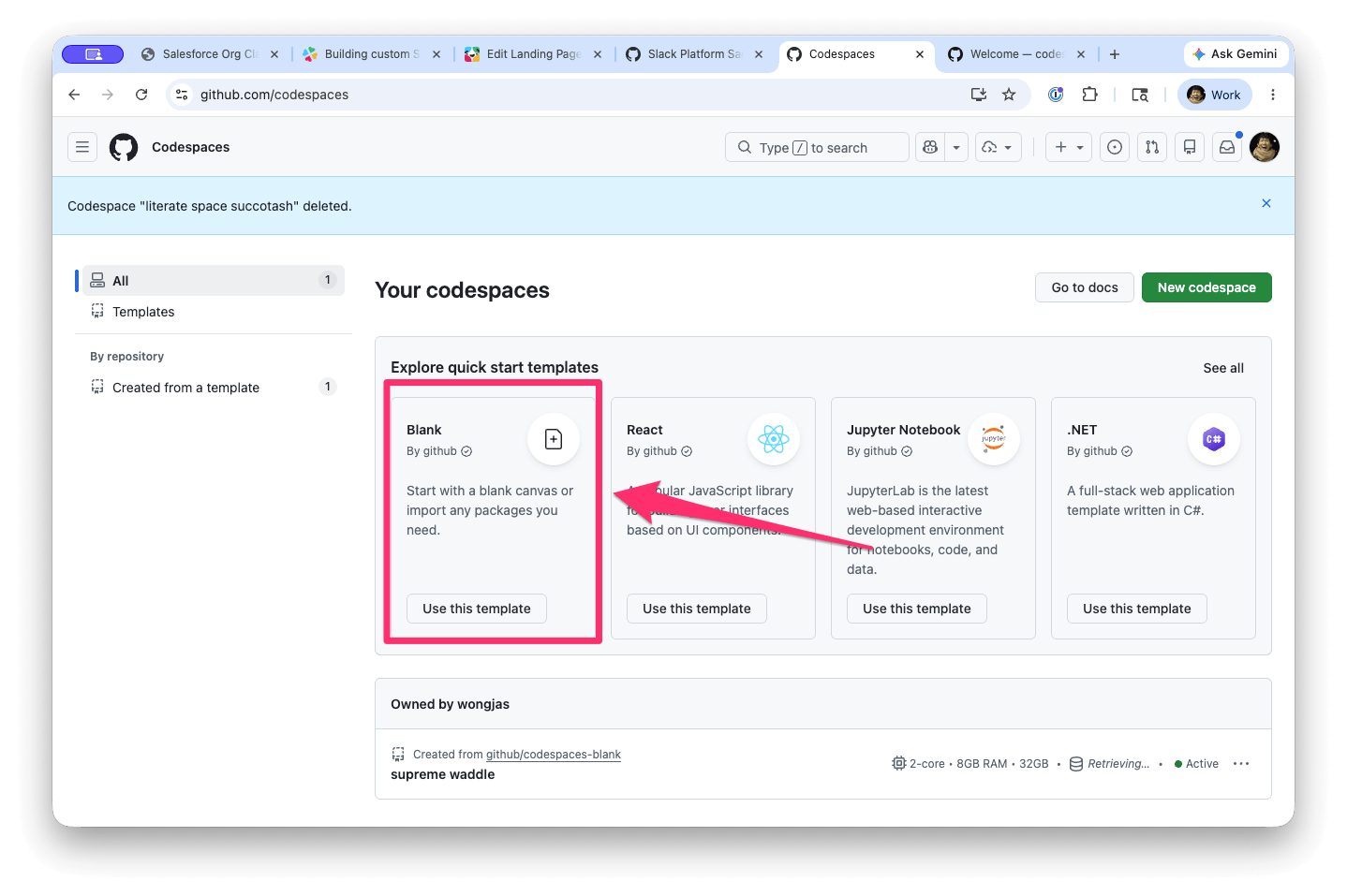Viewport: 1347px width, 896px height.
Task: Click the Jupyter Notebook template title
Action: click(904, 430)
